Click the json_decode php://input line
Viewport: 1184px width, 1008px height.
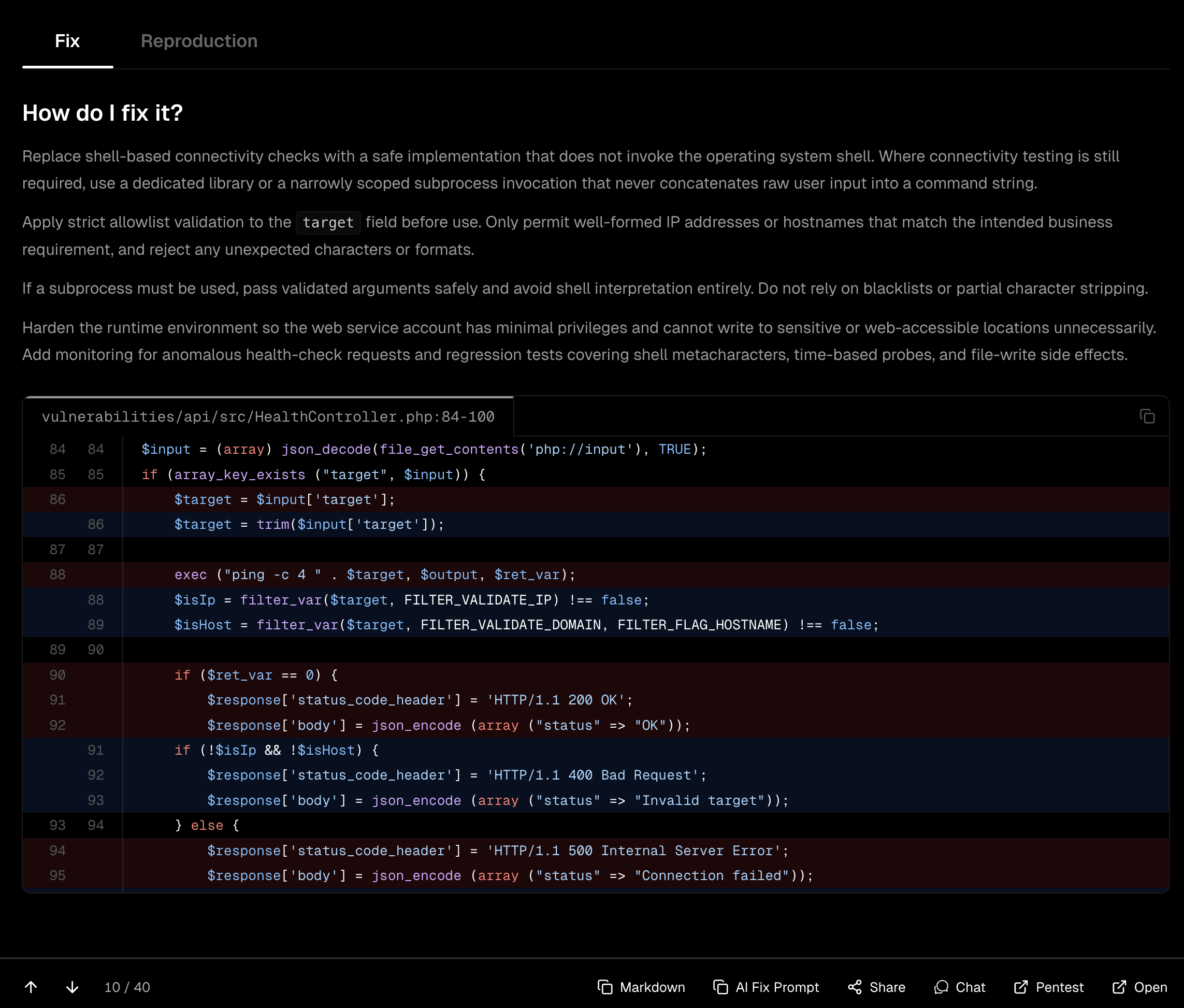pyautogui.click(x=596, y=449)
